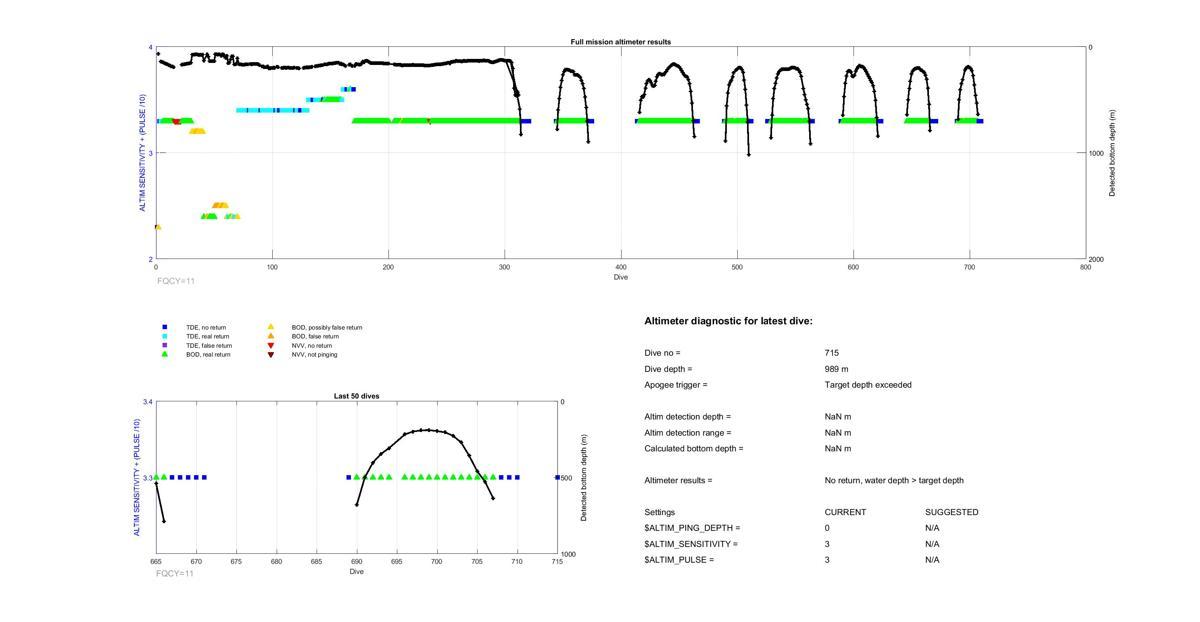Click the current value 0 for $ALTIM_PING_DEPTH
The height and width of the screenshot is (622, 1200).
827,528
